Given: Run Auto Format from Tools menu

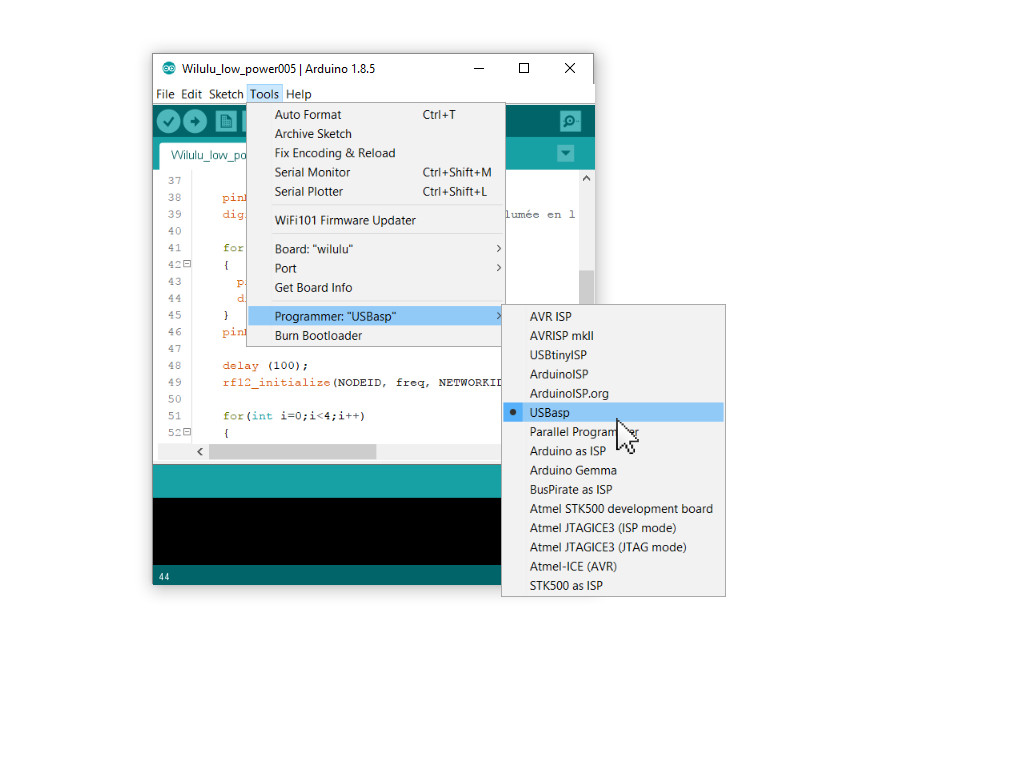Looking at the screenshot, I should click(376, 115).
